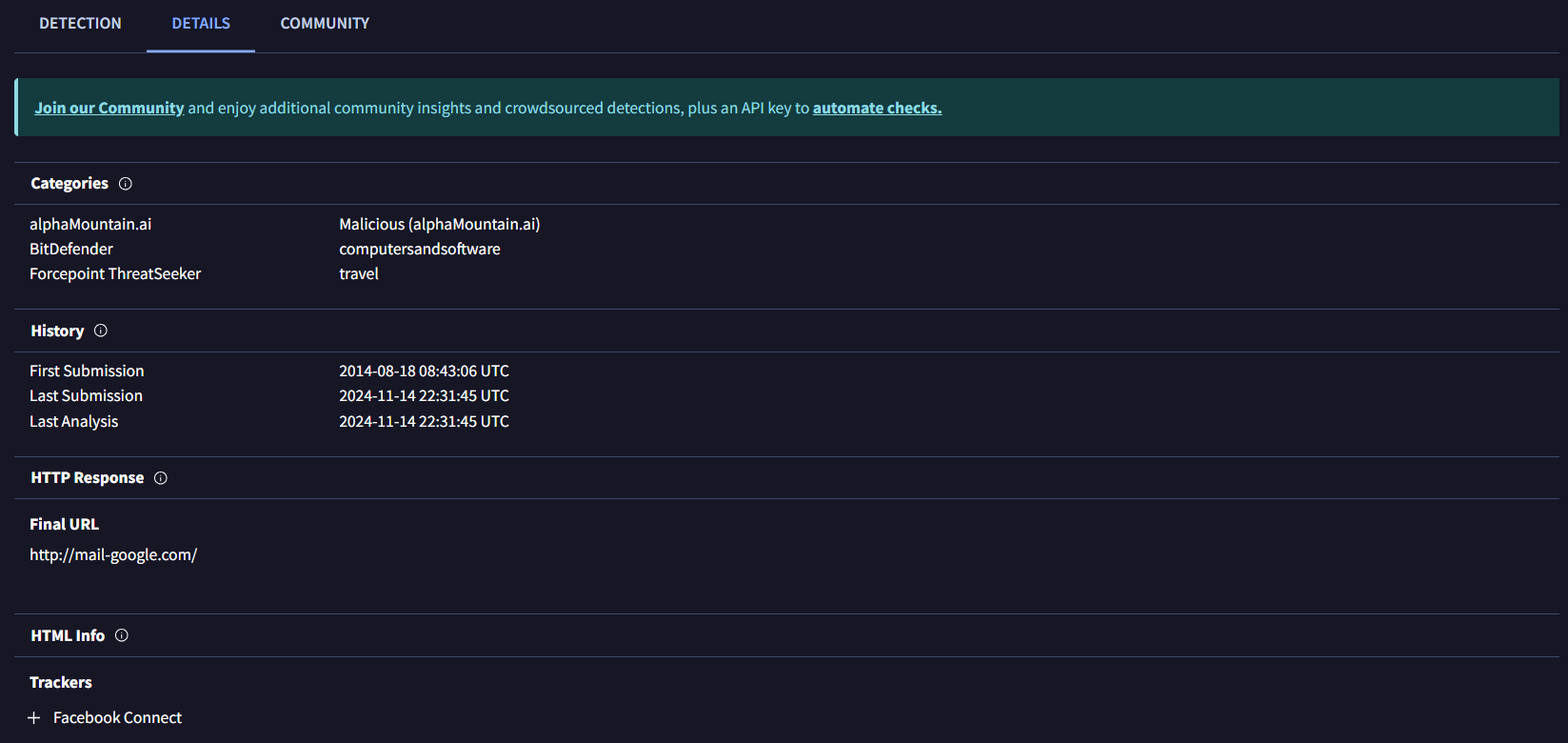Click the final URL http://mail-google.com/

tap(113, 555)
